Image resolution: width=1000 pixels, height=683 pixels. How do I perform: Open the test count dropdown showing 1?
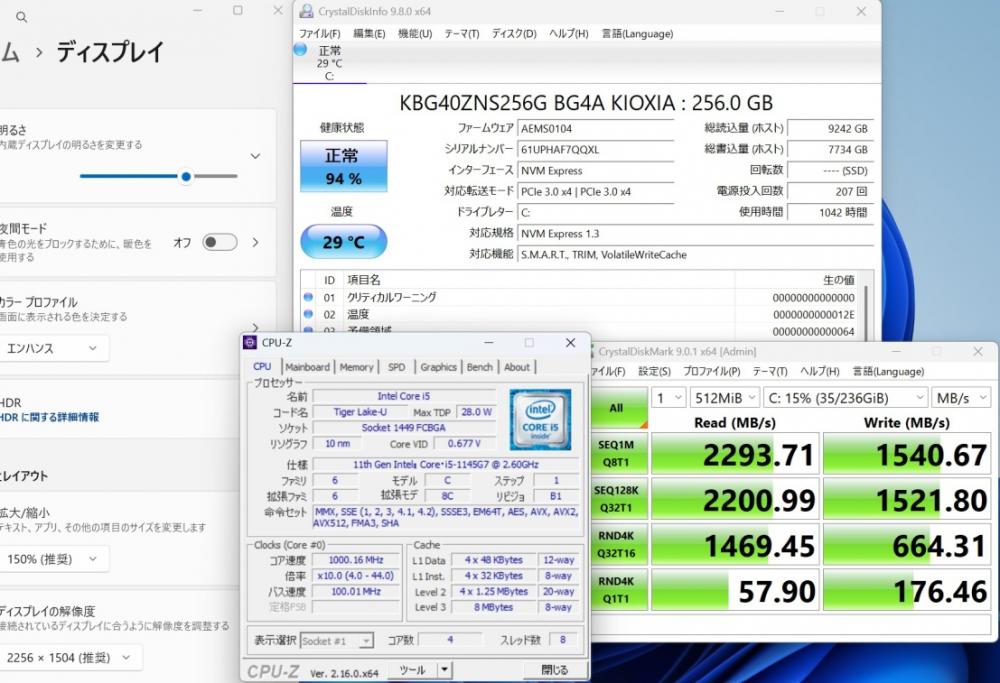pos(668,398)
